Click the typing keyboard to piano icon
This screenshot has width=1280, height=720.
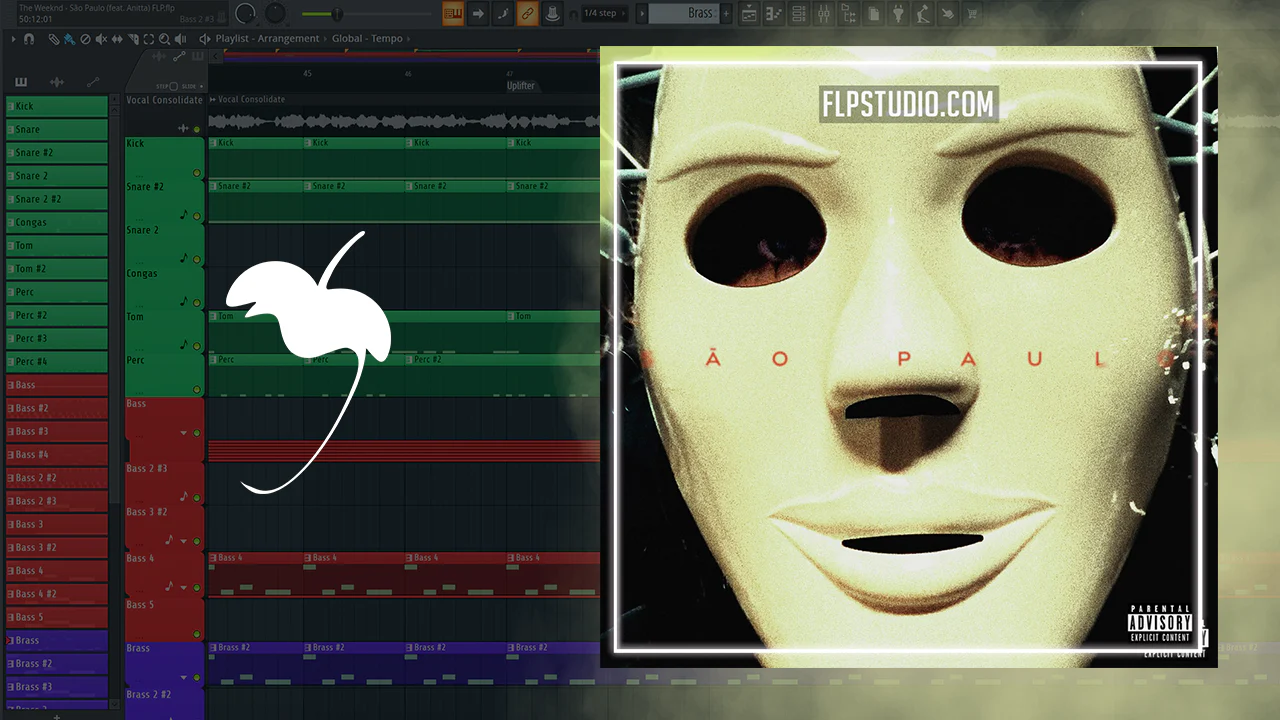[453, 13]
